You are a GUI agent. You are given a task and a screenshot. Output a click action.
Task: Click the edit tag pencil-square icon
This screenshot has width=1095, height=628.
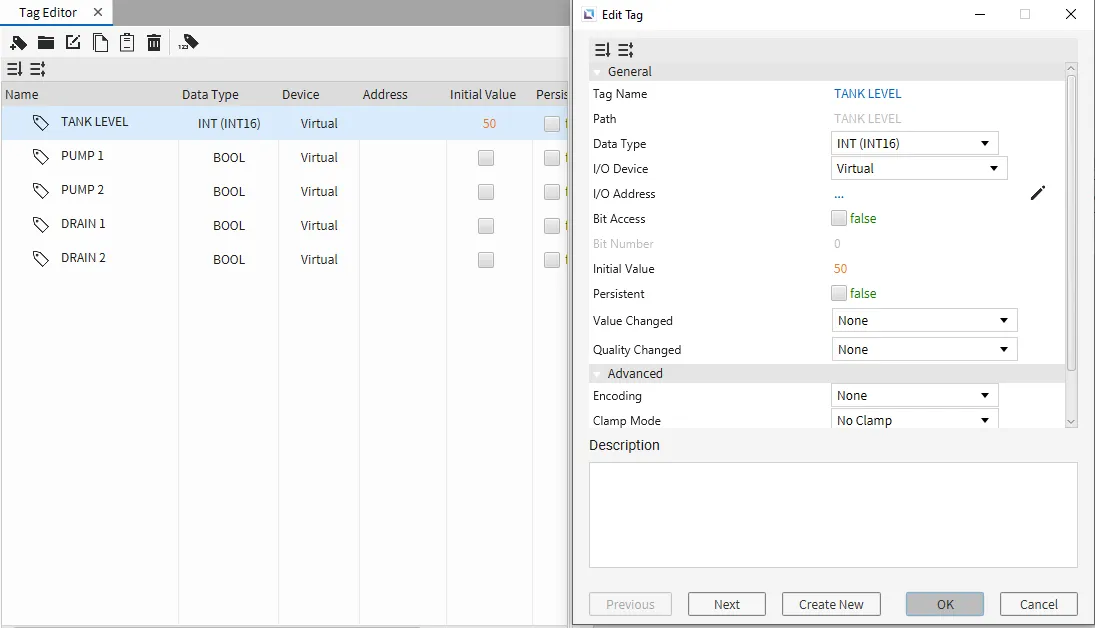pos(73,42)
